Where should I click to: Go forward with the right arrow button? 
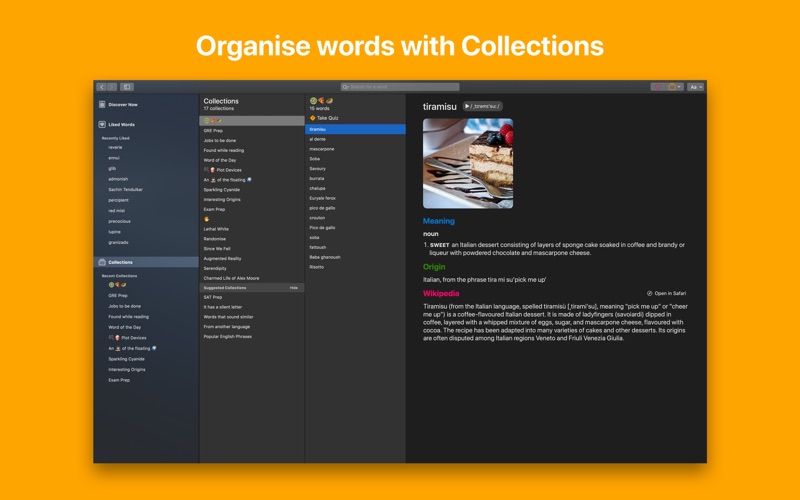point(112,87)
